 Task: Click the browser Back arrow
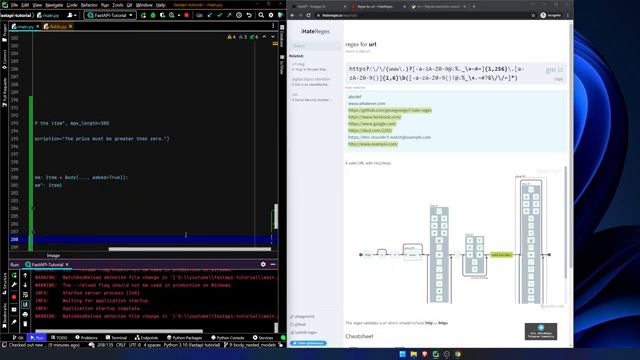click(292, 15)
